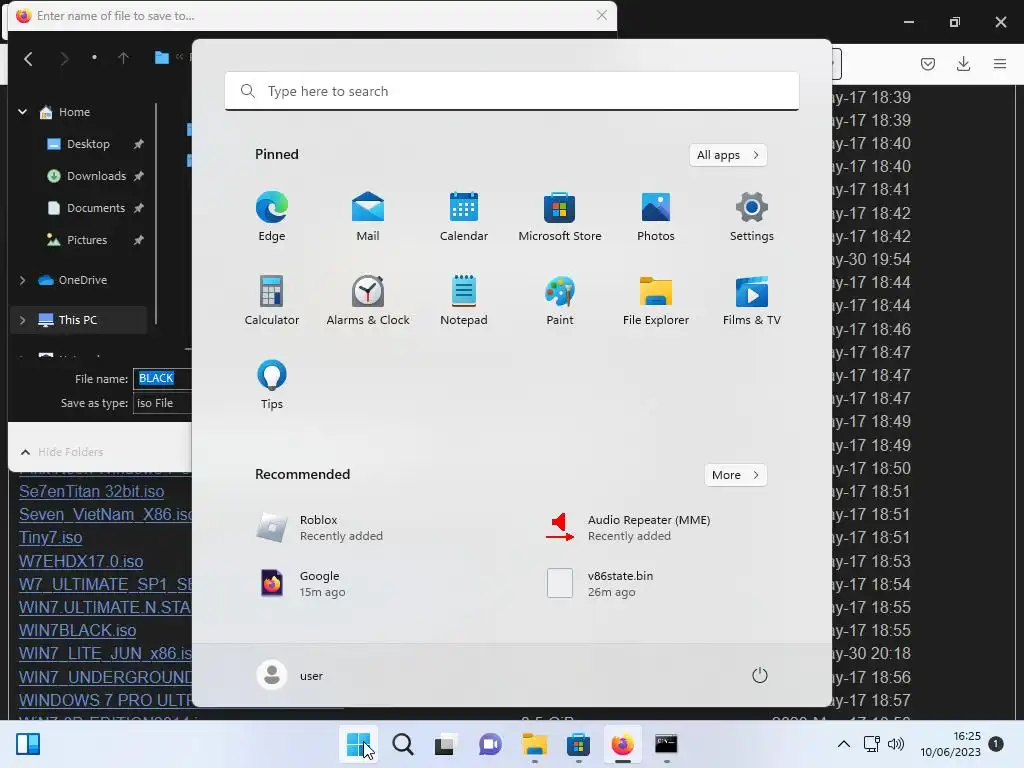Open Settings from pinned apps
The height and width of the screenshot is (768, 1024).
752,216
